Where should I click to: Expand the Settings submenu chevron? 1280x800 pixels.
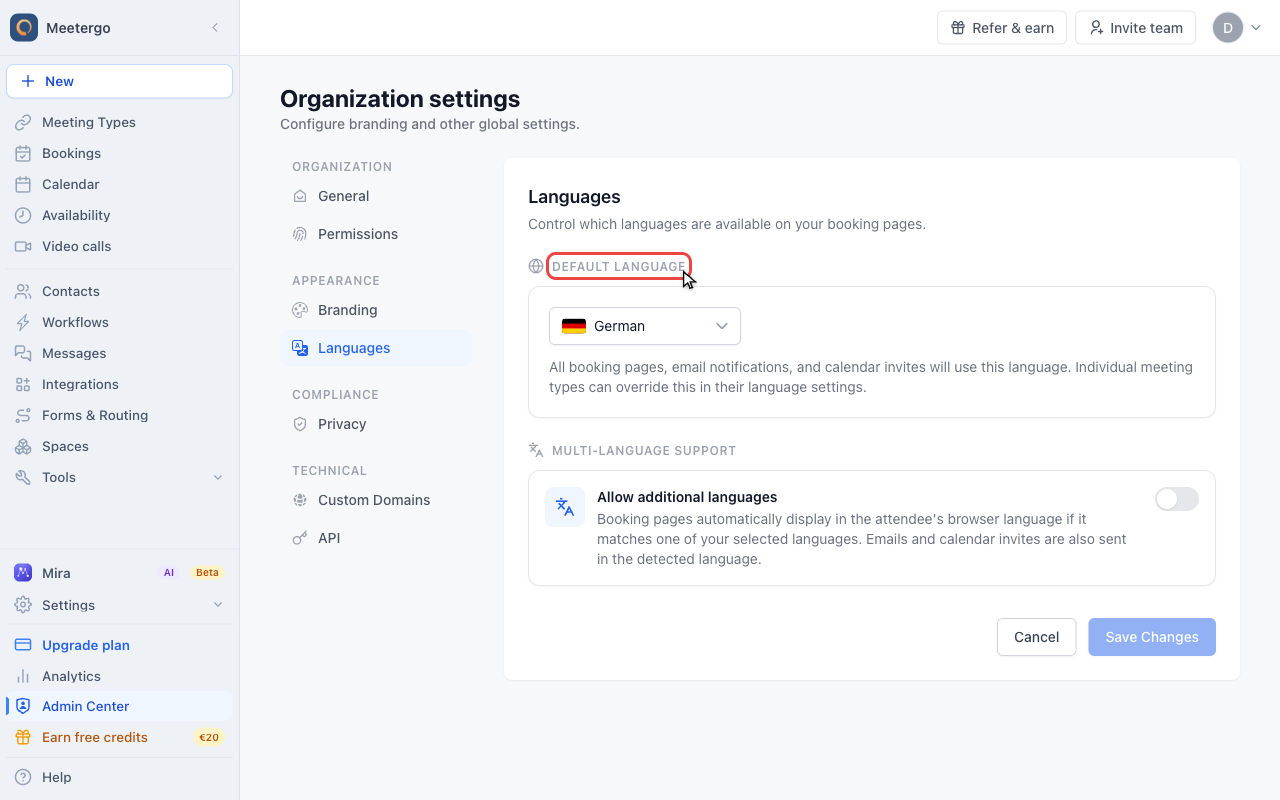(218, 605)
